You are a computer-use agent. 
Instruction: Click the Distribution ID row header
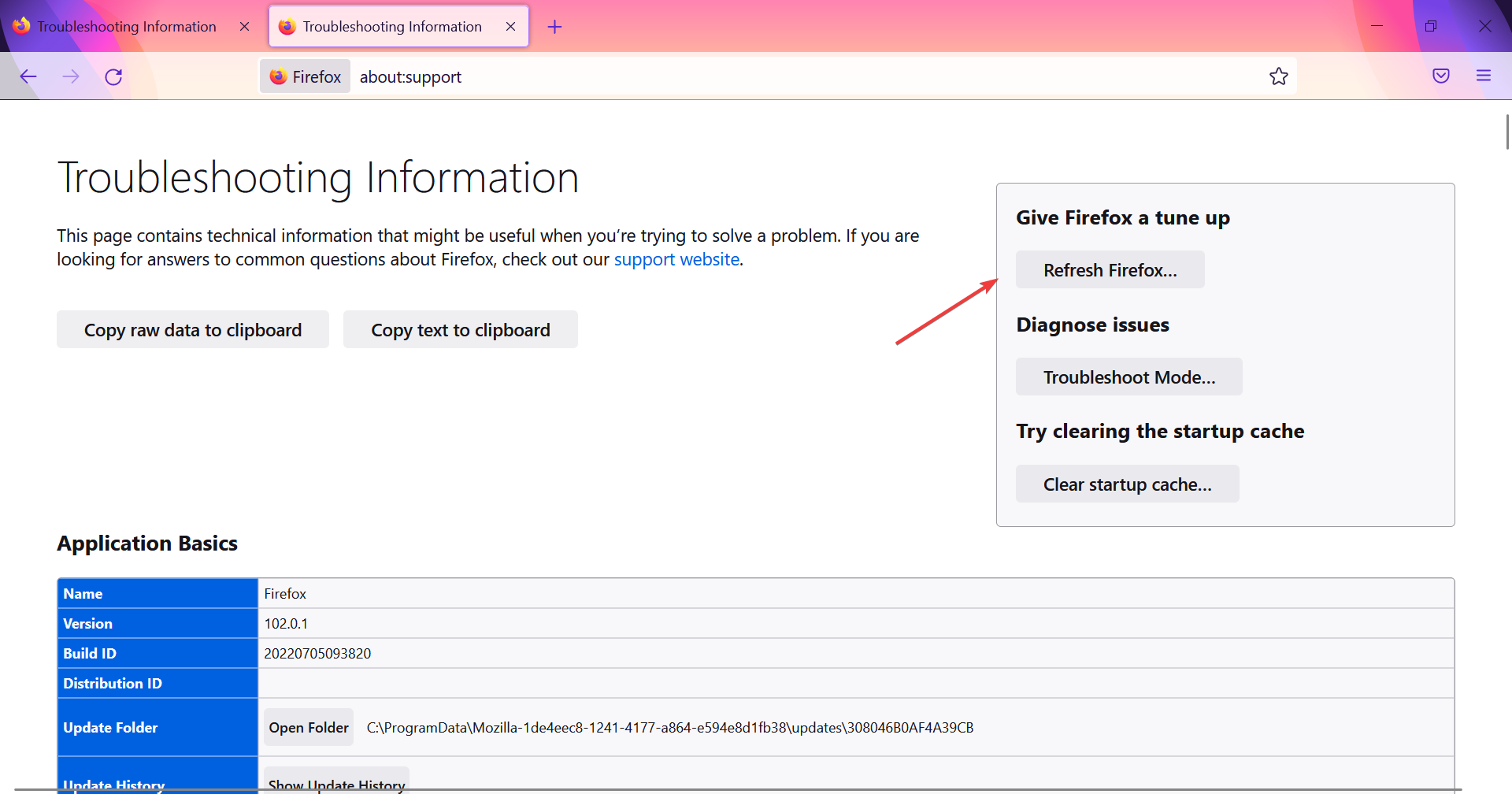(157, 683)
